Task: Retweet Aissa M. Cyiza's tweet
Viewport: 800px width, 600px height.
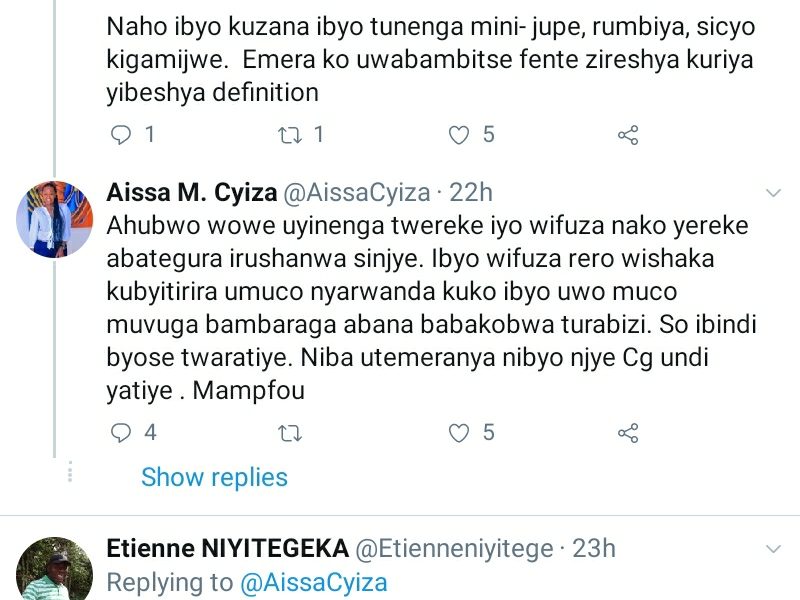Action: [290, 433]
